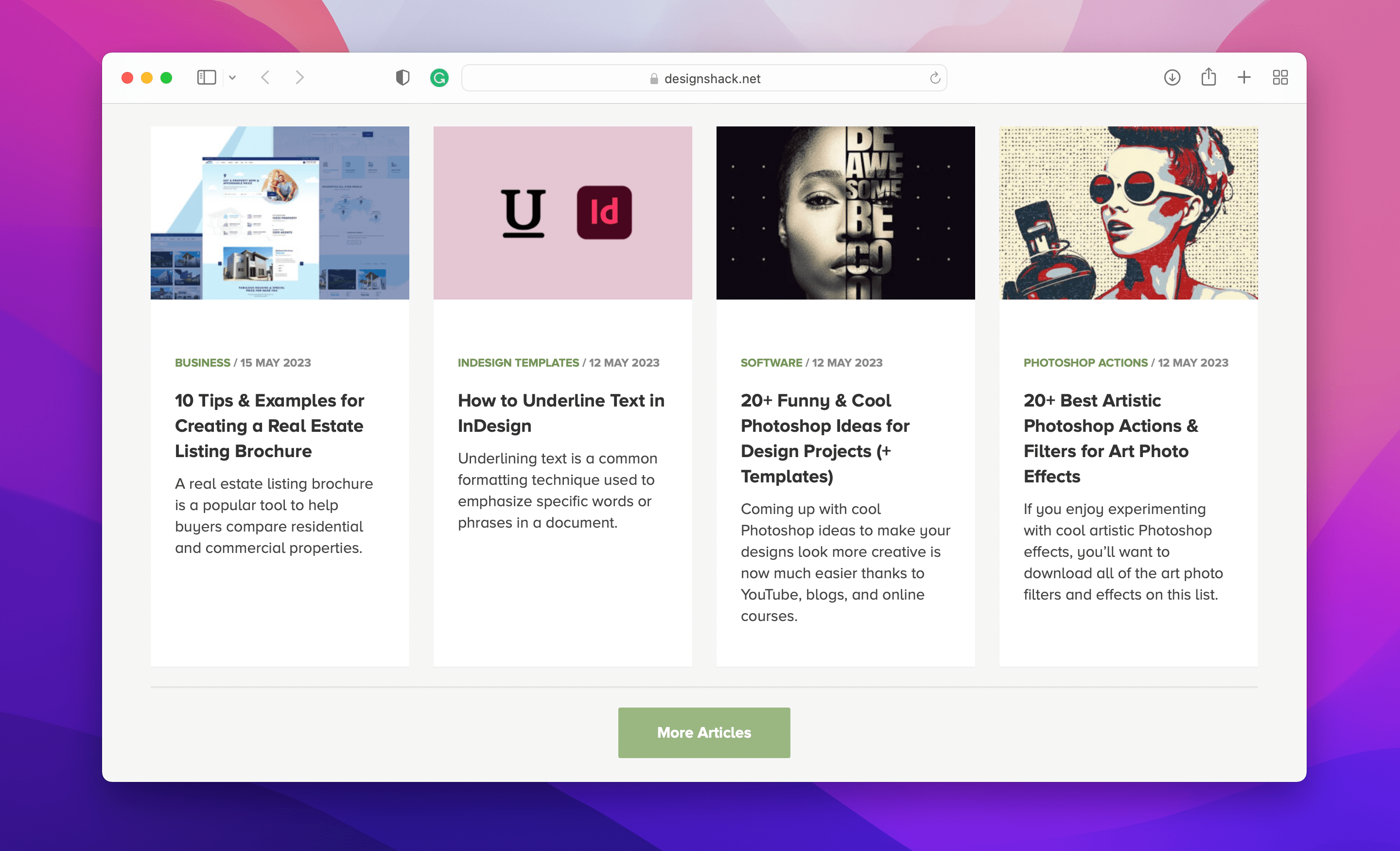Click the PHOTOSHOP ACTIONS category link

pyautogui.click(x=1085, y=362)
